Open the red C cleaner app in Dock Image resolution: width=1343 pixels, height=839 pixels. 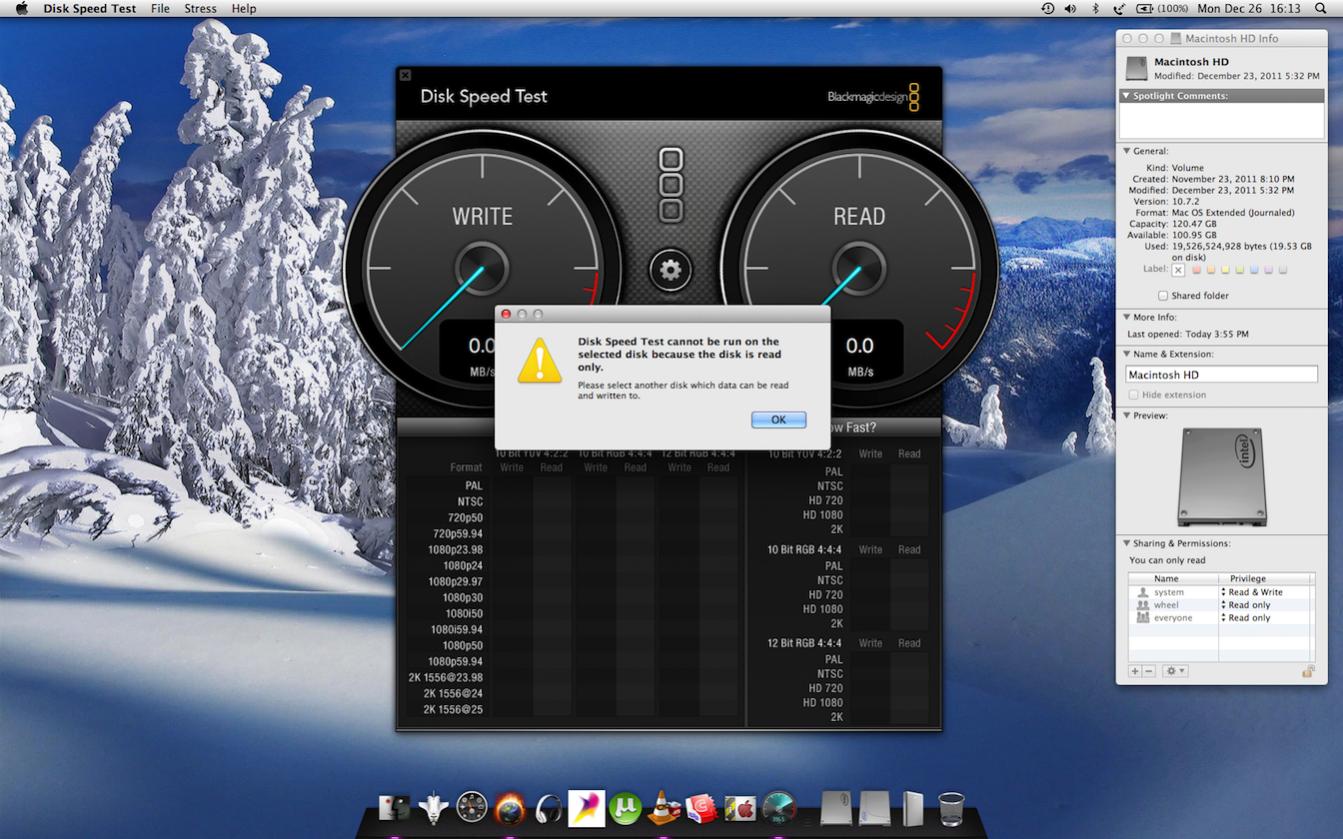701,808
